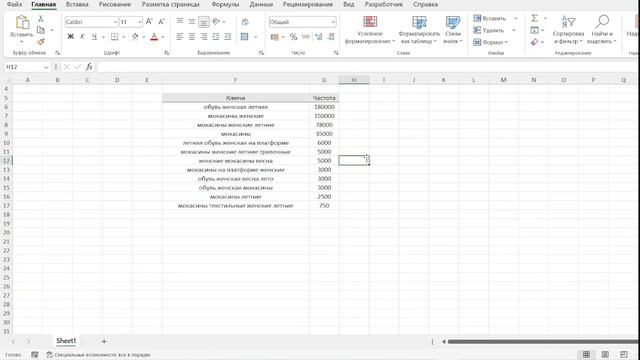Click the AutoSum sigma icon
This screenshot has width=640, height=360.
534,18
